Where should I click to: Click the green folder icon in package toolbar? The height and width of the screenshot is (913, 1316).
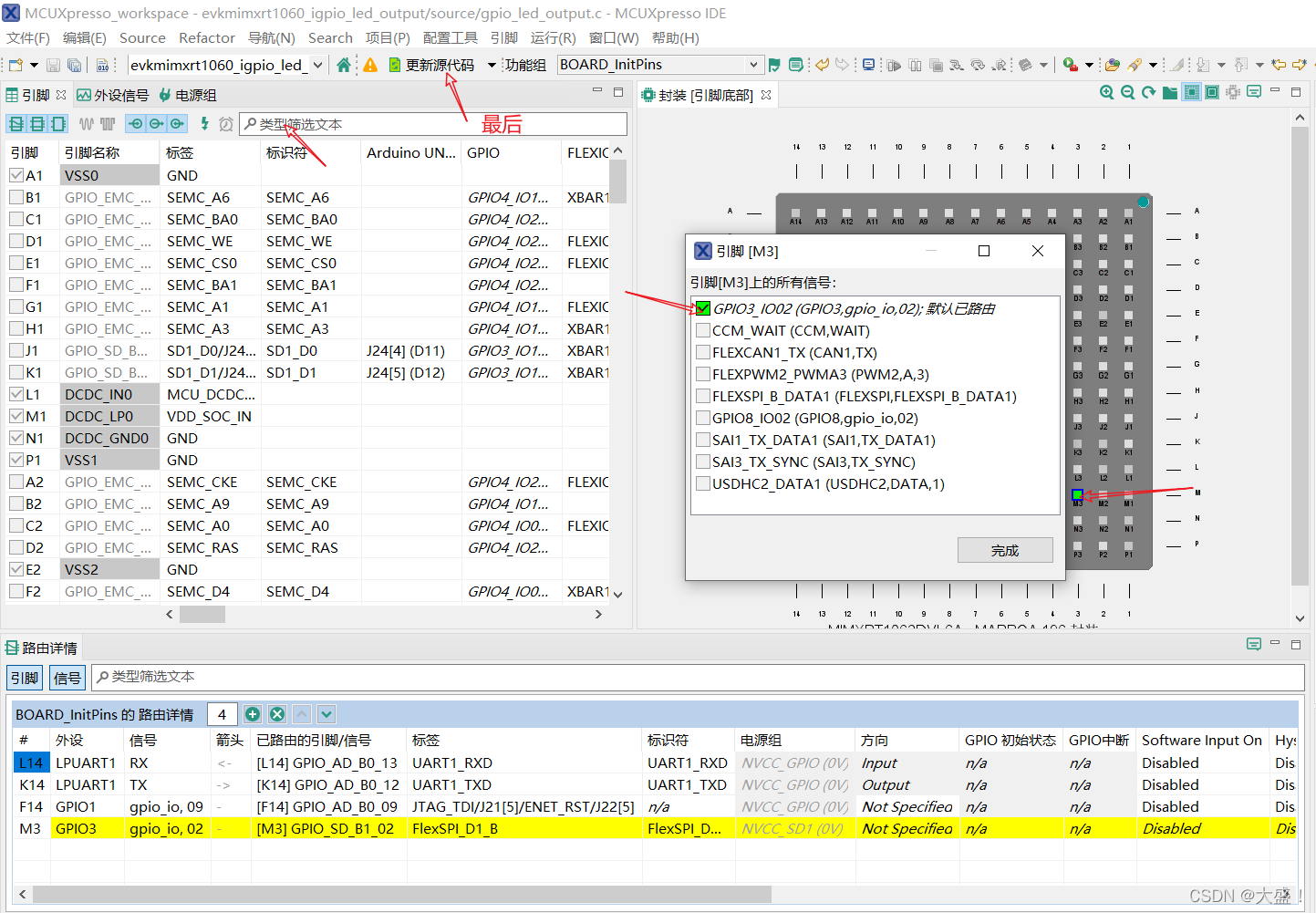pos(1170,92)
